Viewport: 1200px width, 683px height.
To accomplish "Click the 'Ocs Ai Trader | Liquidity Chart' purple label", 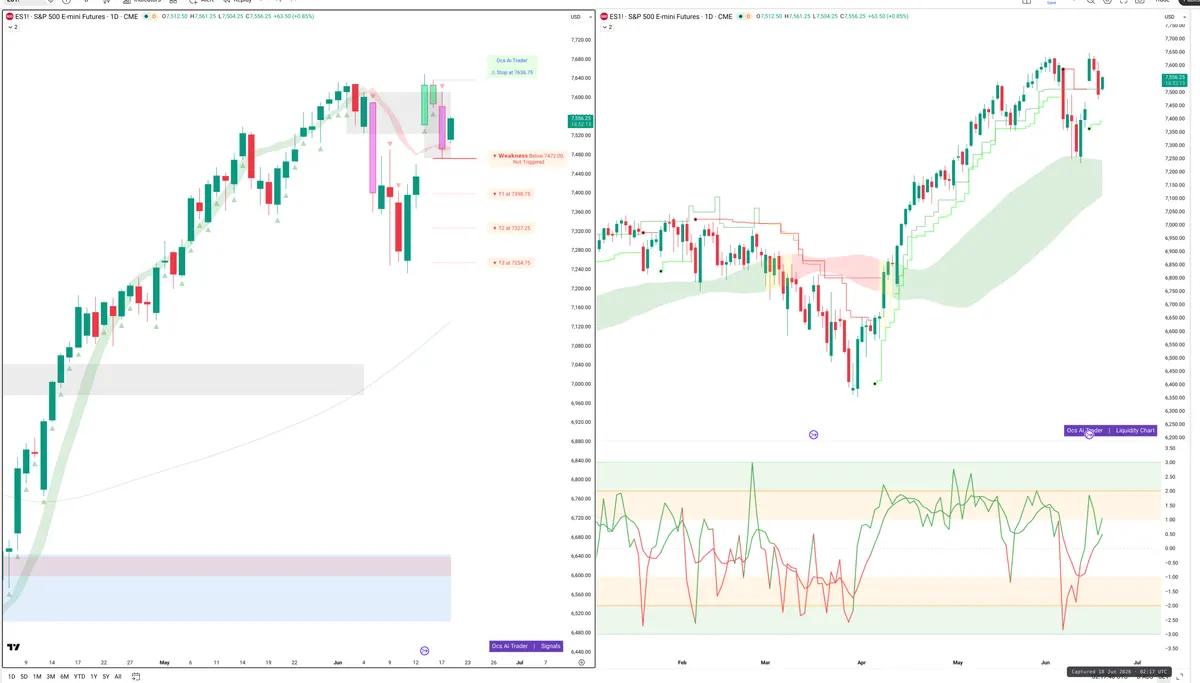I will pyautogui.click(x=1111, y=431).
